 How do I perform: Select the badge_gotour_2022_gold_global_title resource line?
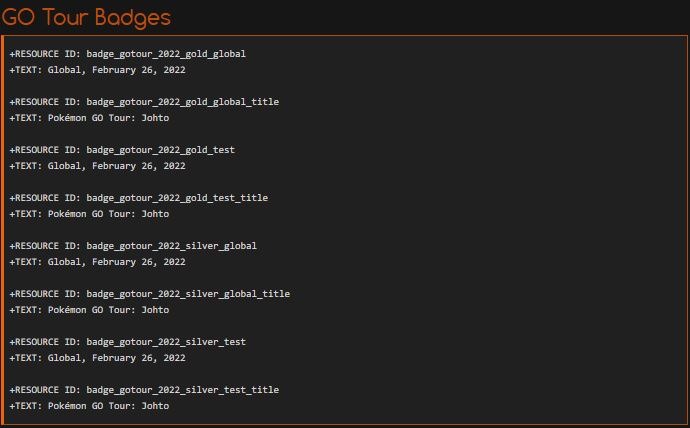point(144,102)
